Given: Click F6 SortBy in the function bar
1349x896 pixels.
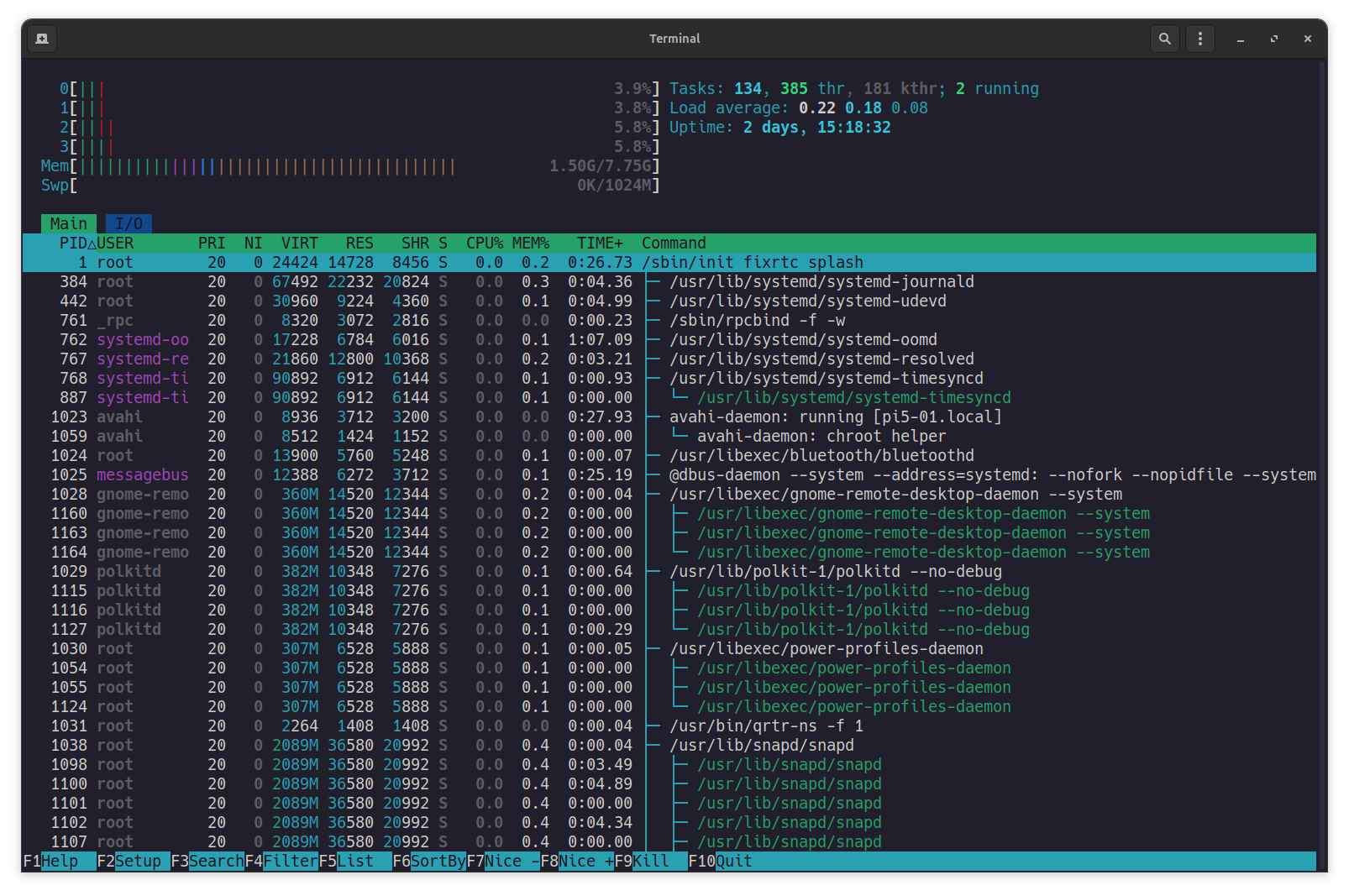Looking at the screenshot, I should [429, 861].
